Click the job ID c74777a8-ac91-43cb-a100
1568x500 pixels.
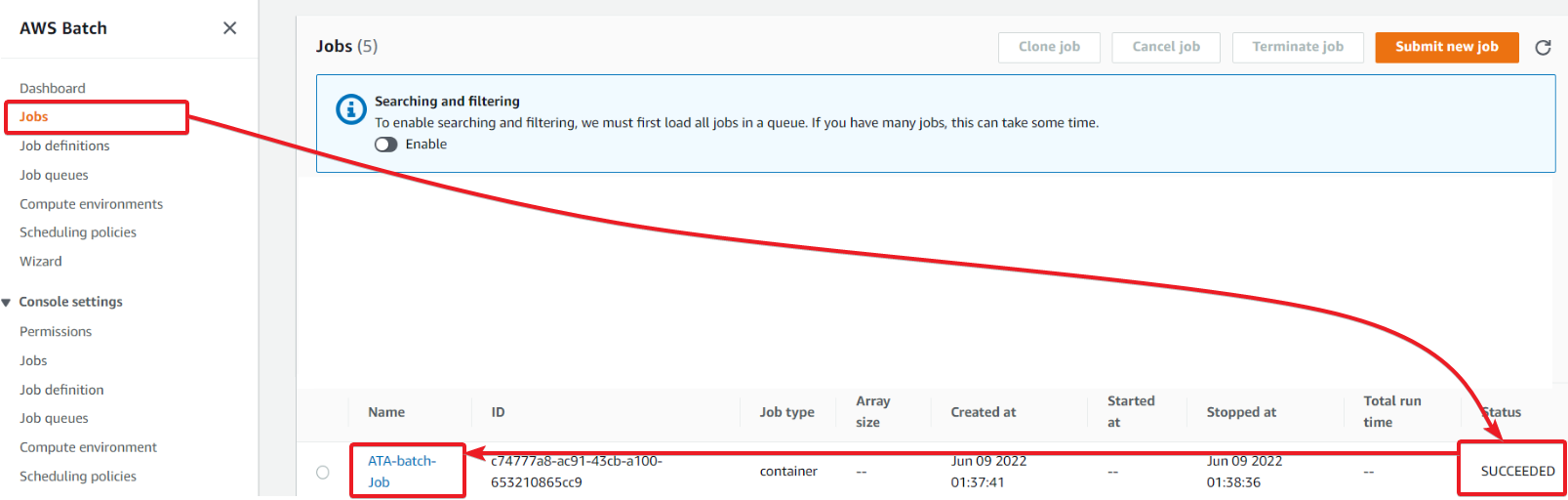(577, 472)
